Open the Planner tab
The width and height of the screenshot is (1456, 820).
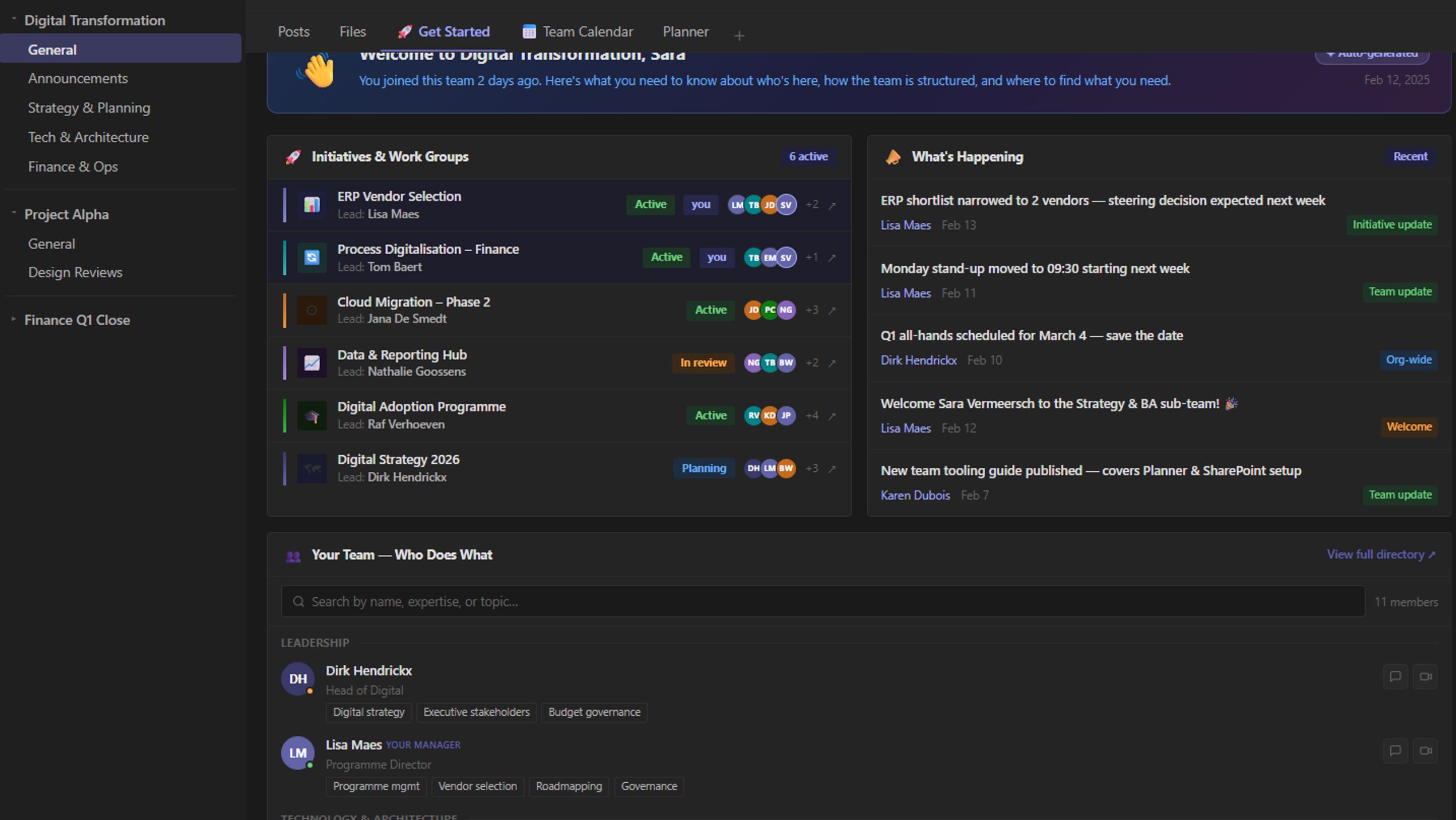(685, 32)
